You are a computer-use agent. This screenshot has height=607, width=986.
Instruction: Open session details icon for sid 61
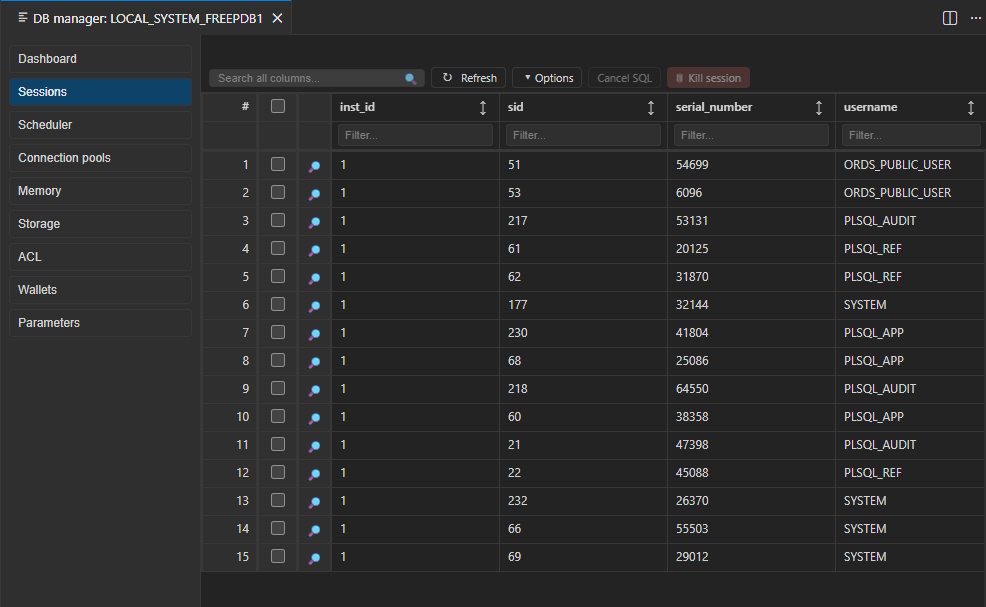coord(314,250)
